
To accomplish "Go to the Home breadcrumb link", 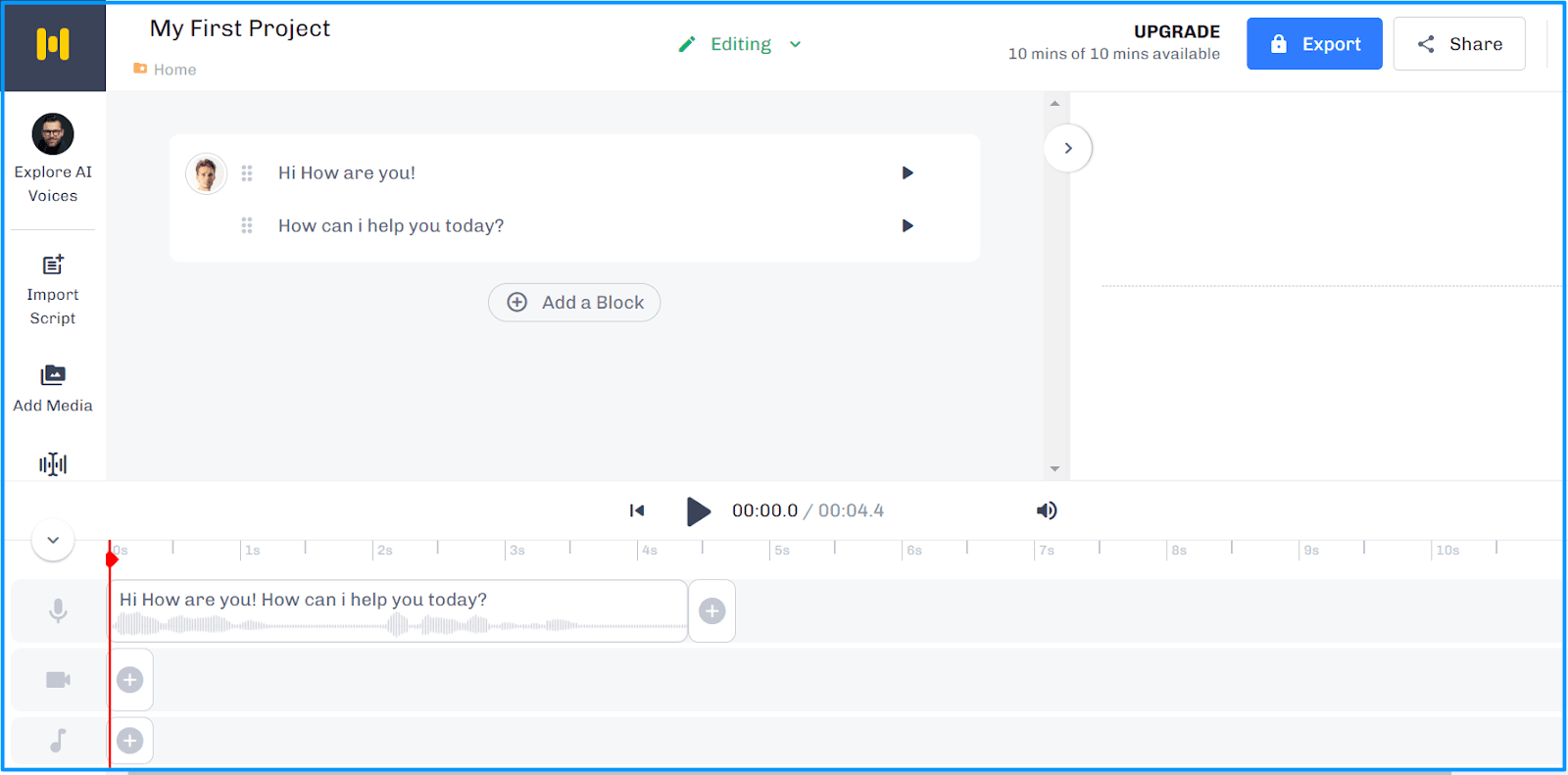I will pyautogui.click(x=174, y=70).
